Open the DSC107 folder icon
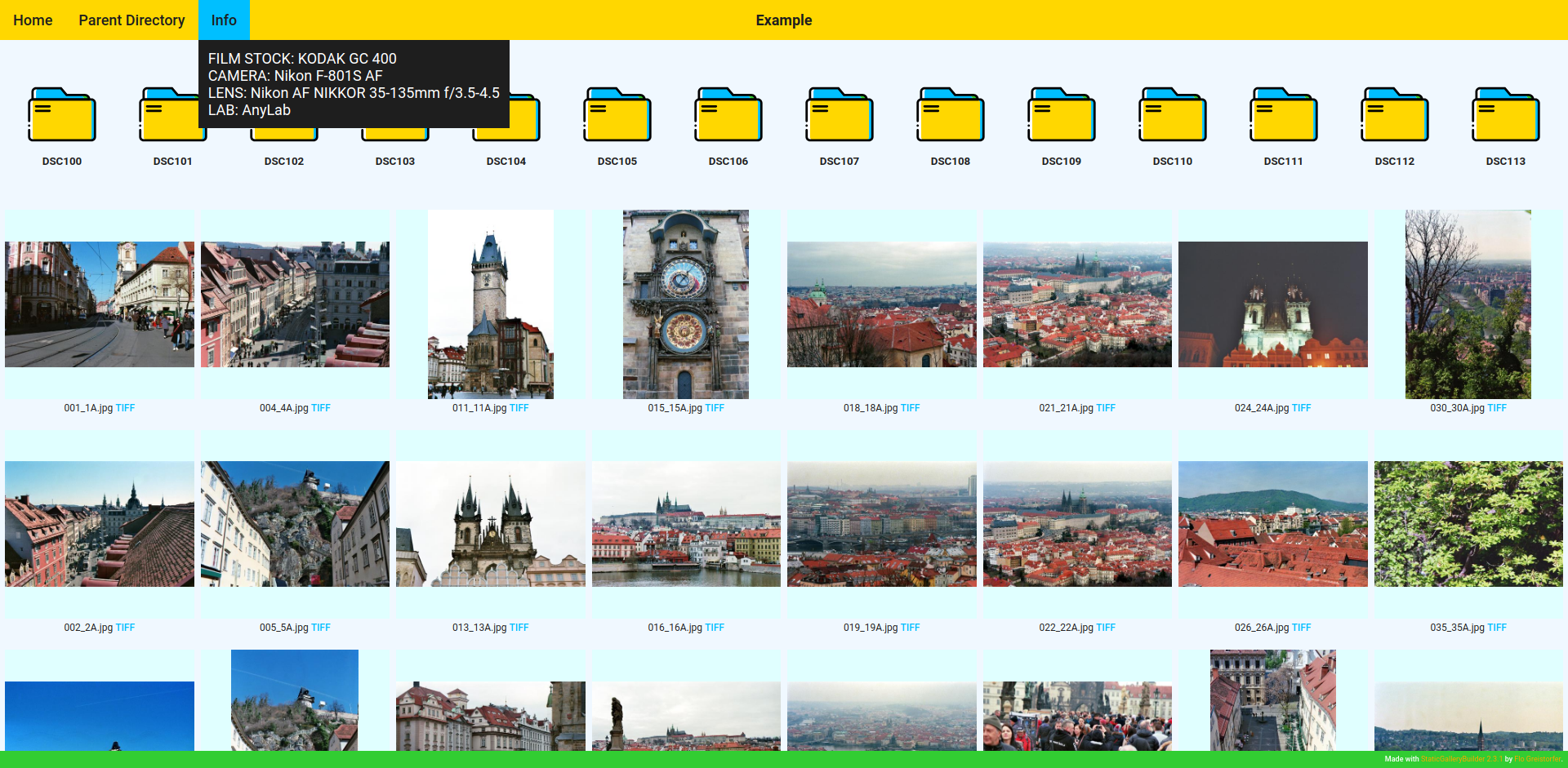This screenshot has height=768, width=1568. click(x=840, y=116)
